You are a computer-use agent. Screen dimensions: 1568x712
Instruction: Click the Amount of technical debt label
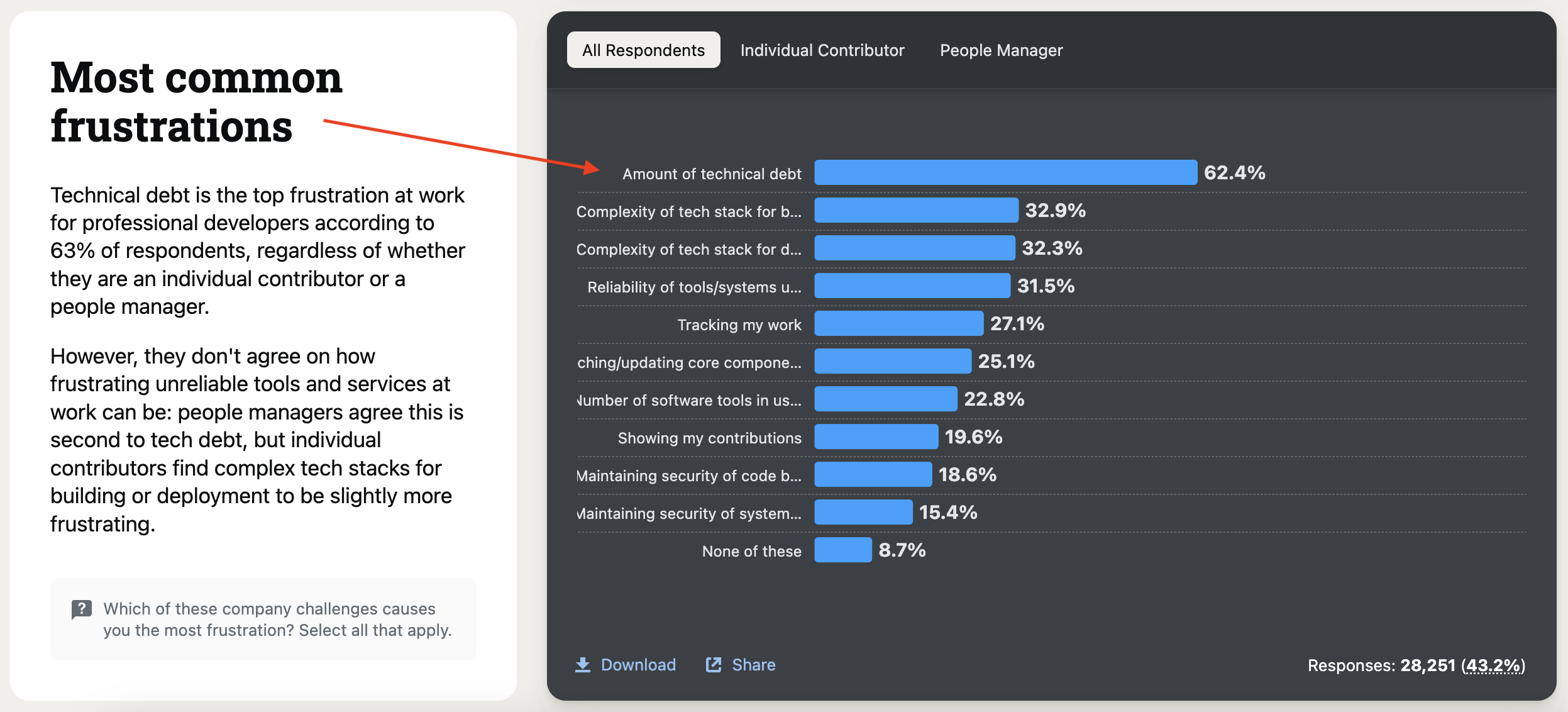(x=712, y=174)
